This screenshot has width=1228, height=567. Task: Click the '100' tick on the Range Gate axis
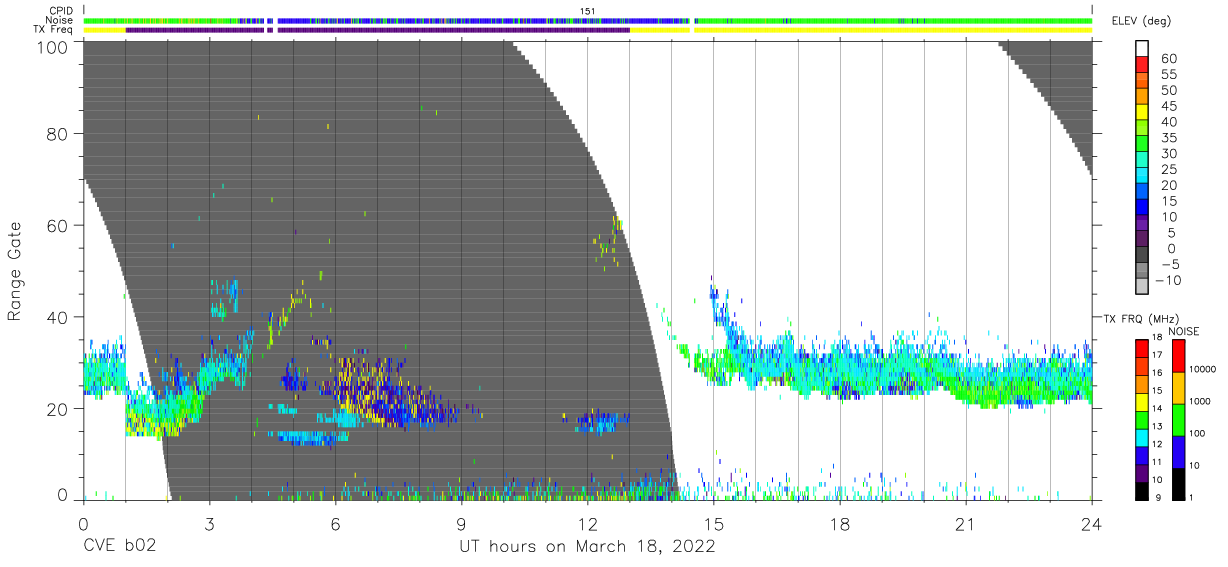(x=52, y=46)
